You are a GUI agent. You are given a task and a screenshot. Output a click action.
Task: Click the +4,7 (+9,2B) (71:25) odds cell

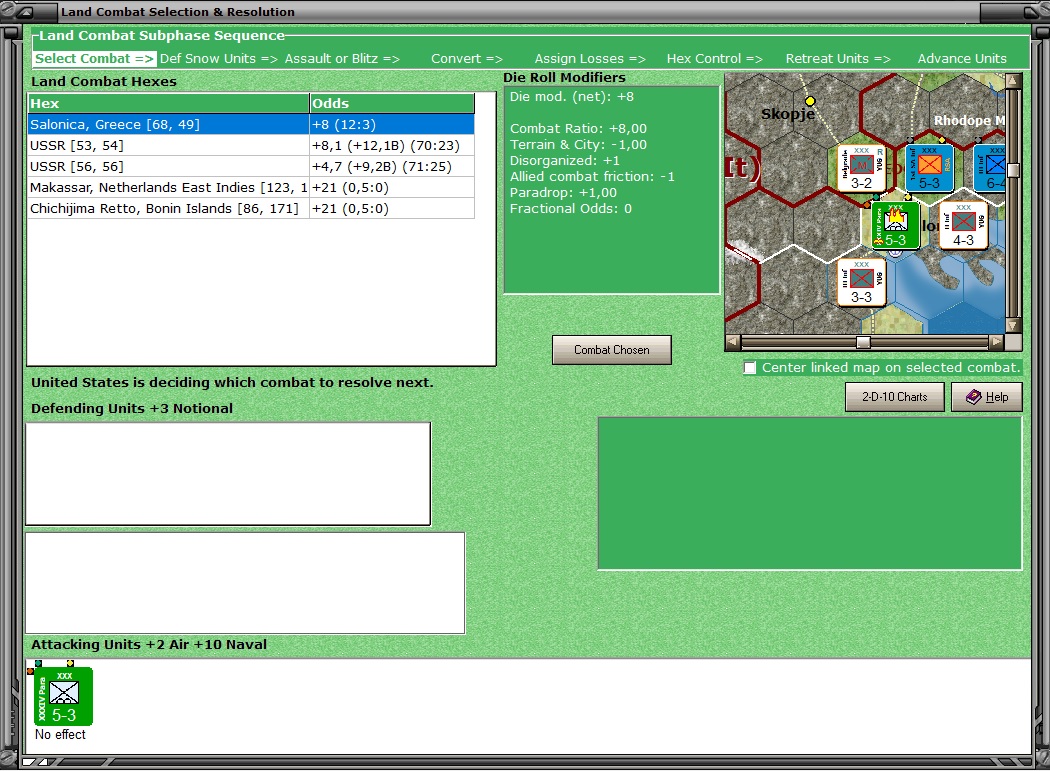click(392, 166)
